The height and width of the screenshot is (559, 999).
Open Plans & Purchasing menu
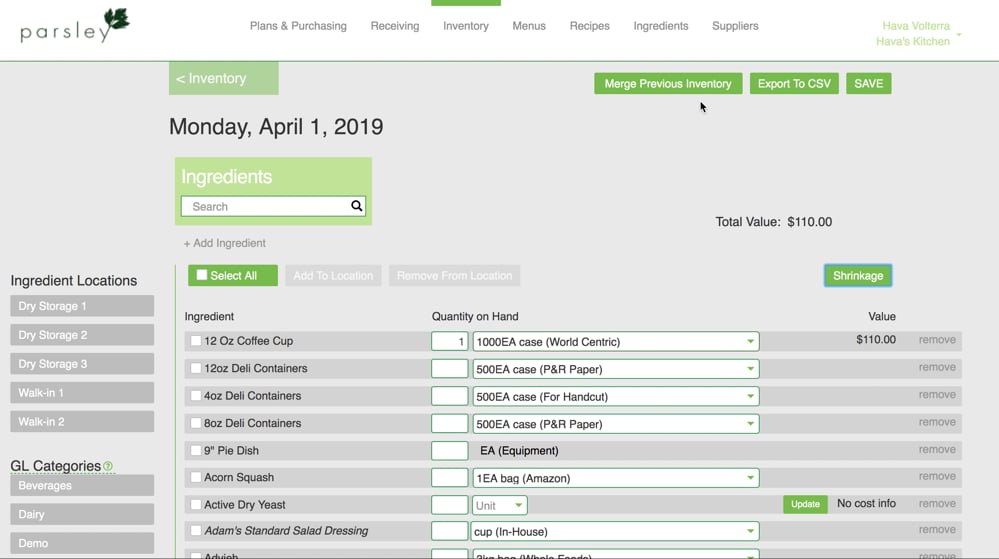point(298,26)
